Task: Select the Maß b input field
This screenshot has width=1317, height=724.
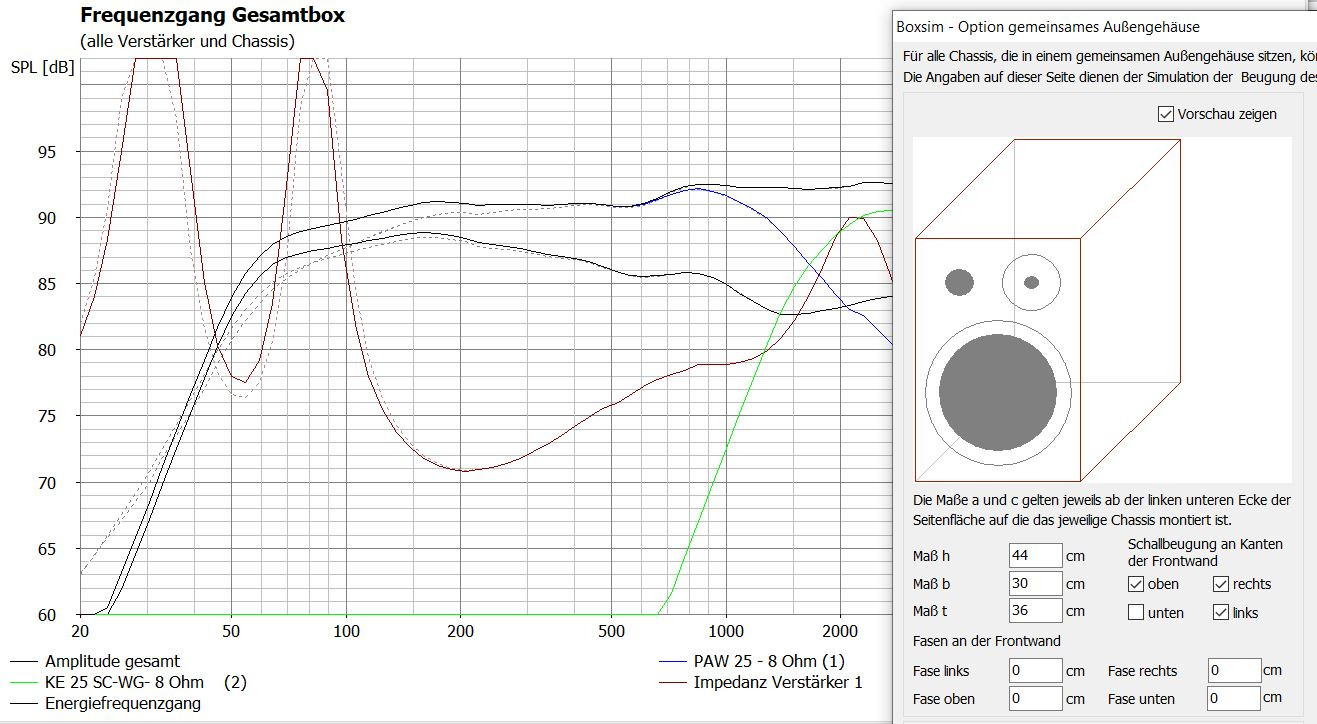Action: click(1033, 583)
